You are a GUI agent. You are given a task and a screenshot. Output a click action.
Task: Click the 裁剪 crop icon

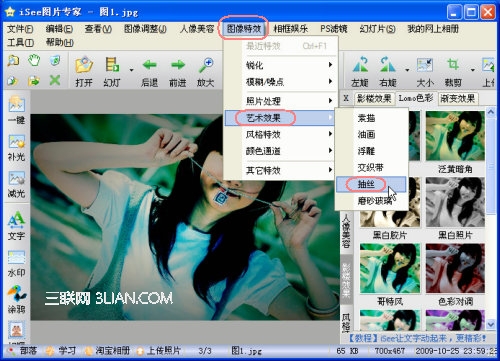(x=453, y=64)
